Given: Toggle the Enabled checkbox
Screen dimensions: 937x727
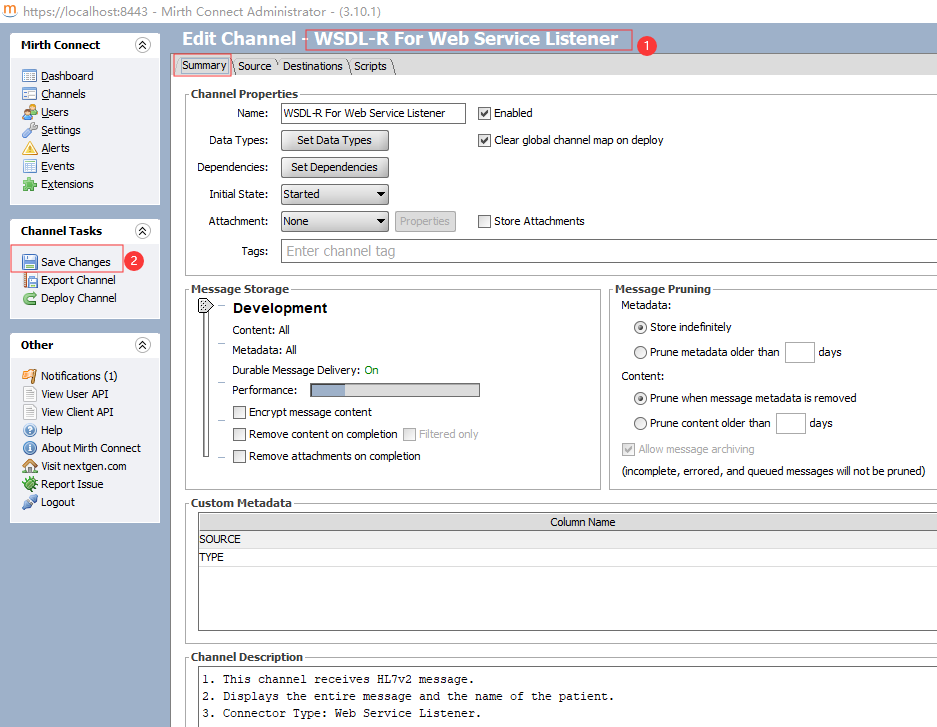Looking at the screenshot, I should (484, 113).
